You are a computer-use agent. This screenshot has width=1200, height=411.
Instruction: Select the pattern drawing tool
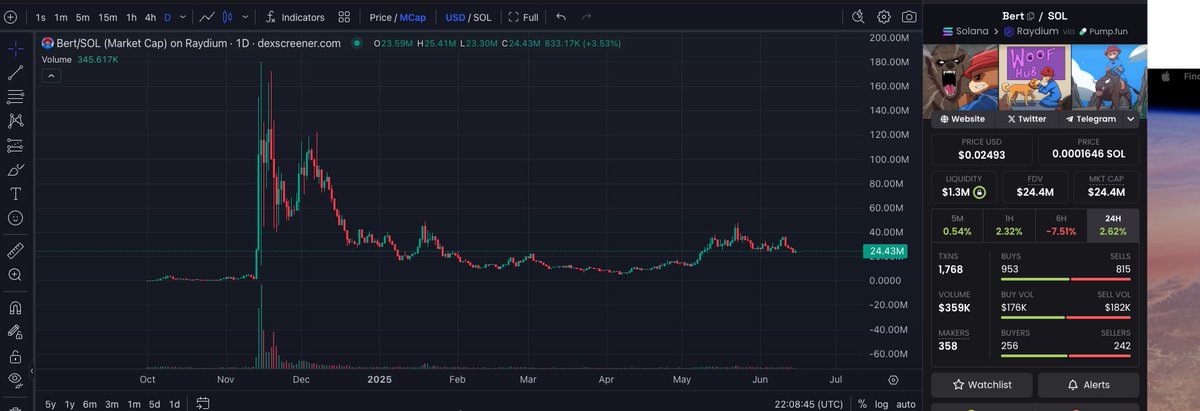pos(15,121)
